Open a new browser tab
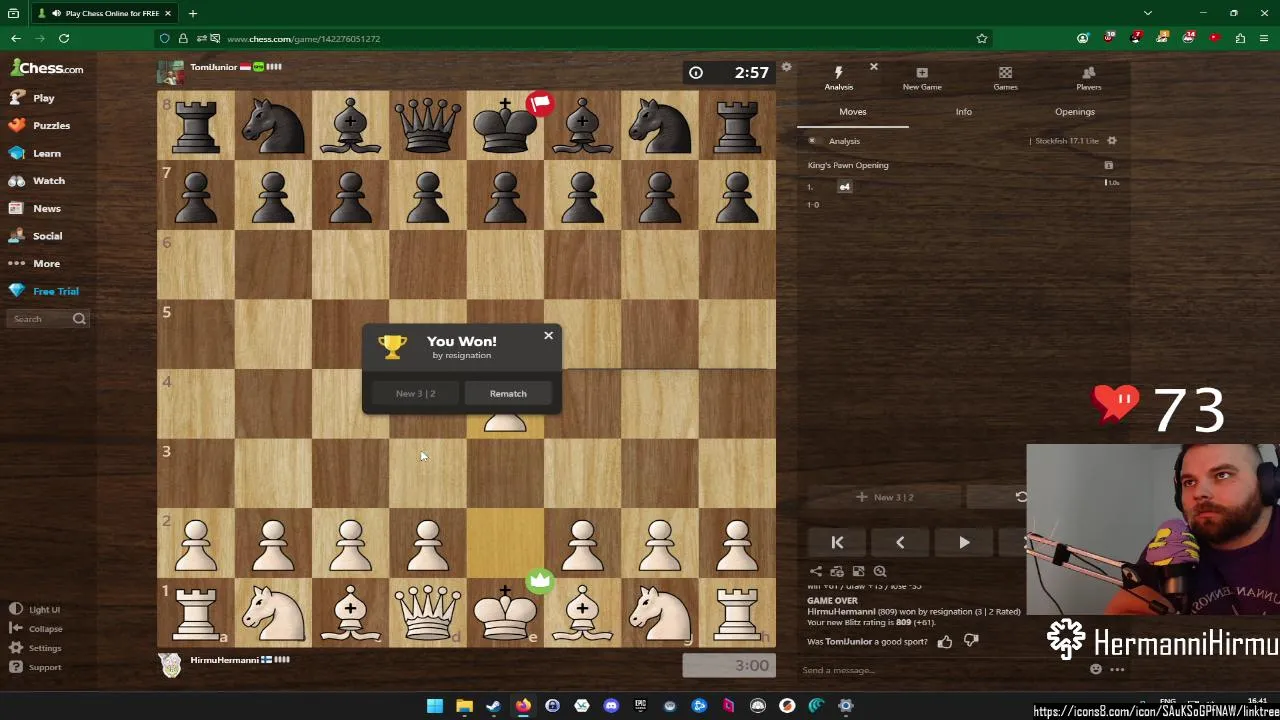This screenshot has height=720, width=1280. tap(193, 13)
